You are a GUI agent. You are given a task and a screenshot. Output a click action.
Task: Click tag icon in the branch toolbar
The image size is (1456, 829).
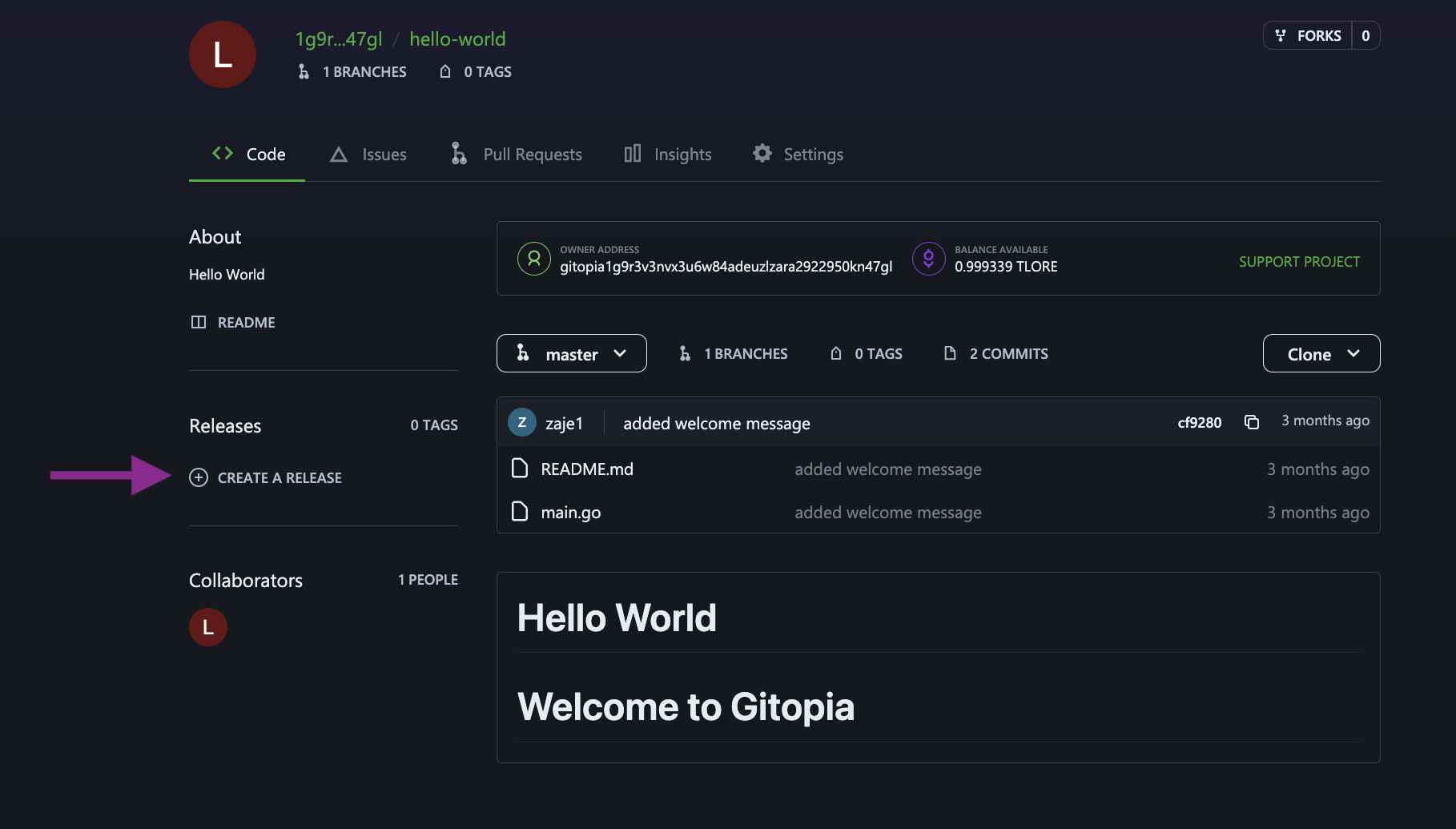[x=836, y=353]
